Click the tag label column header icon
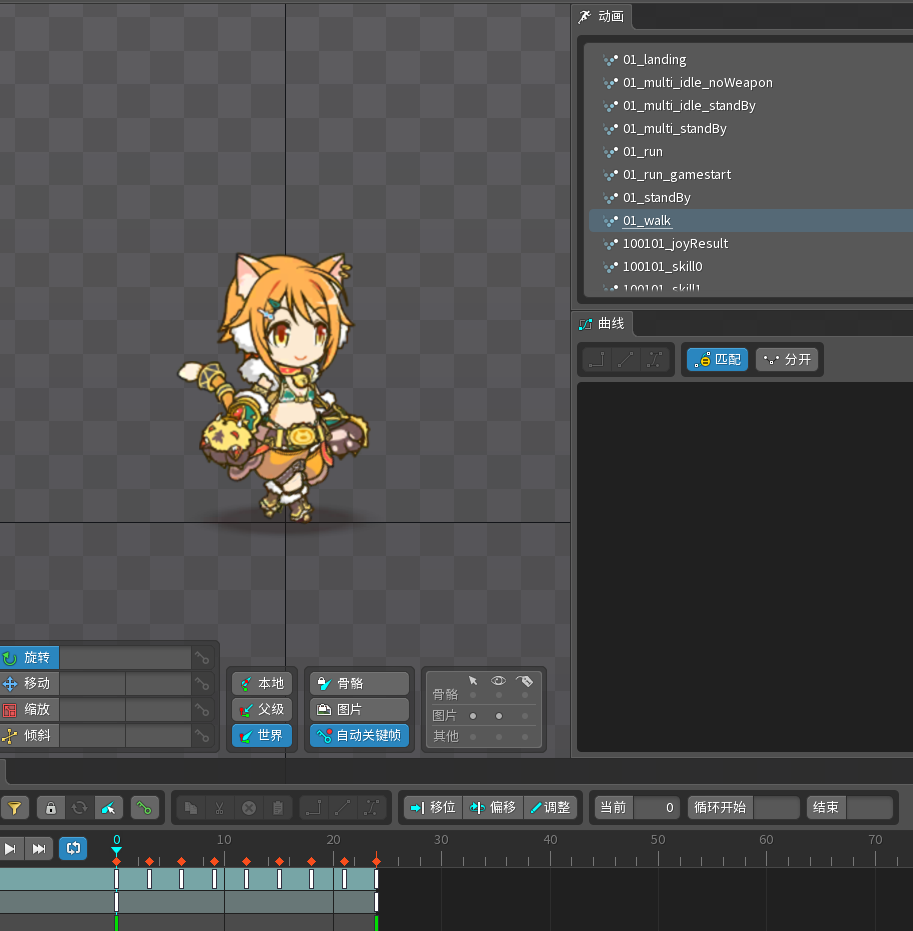This screenshot has width=913, height=931. pos(525,680)
